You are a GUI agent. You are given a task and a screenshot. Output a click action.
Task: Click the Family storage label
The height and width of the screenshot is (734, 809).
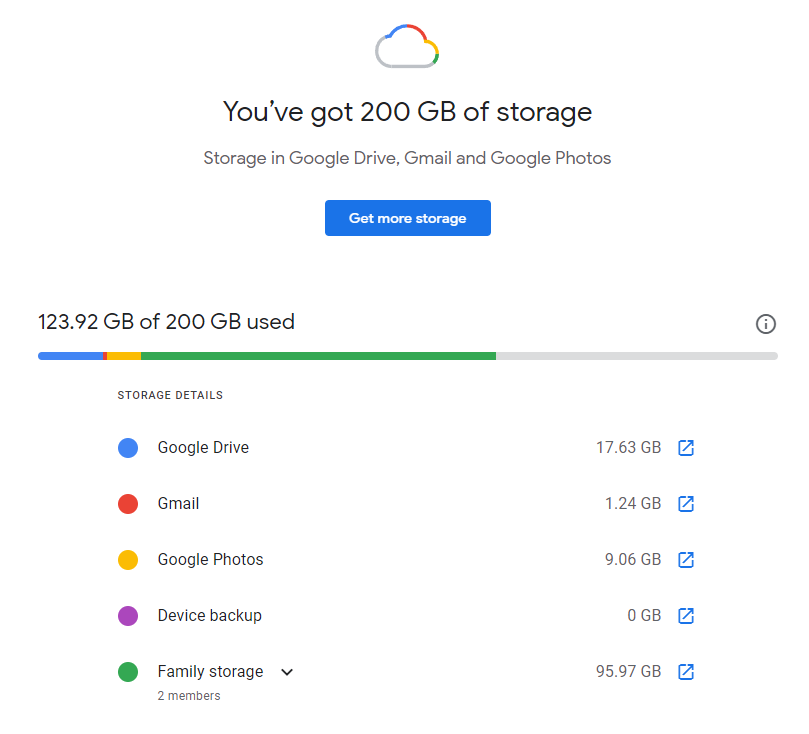tap(210, 672)
